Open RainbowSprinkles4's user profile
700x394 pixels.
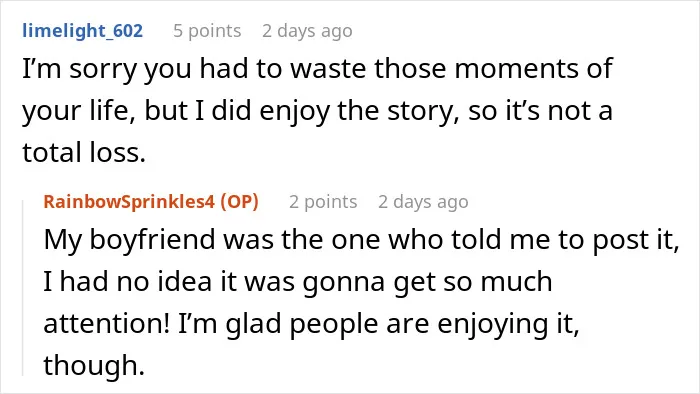(129, 202)
